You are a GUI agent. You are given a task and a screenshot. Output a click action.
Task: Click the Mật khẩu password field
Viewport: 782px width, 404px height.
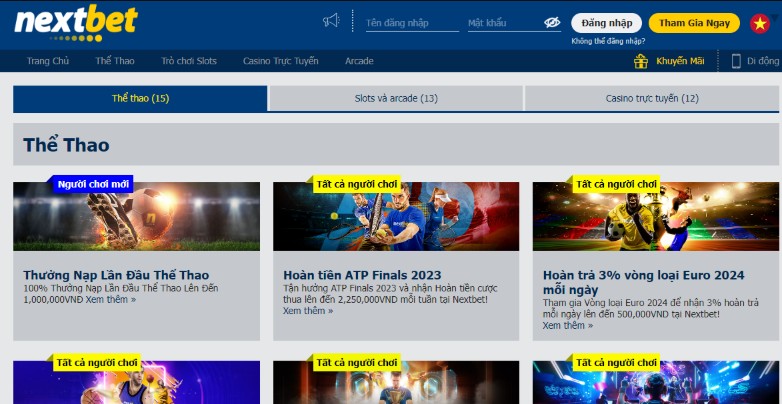503,22
